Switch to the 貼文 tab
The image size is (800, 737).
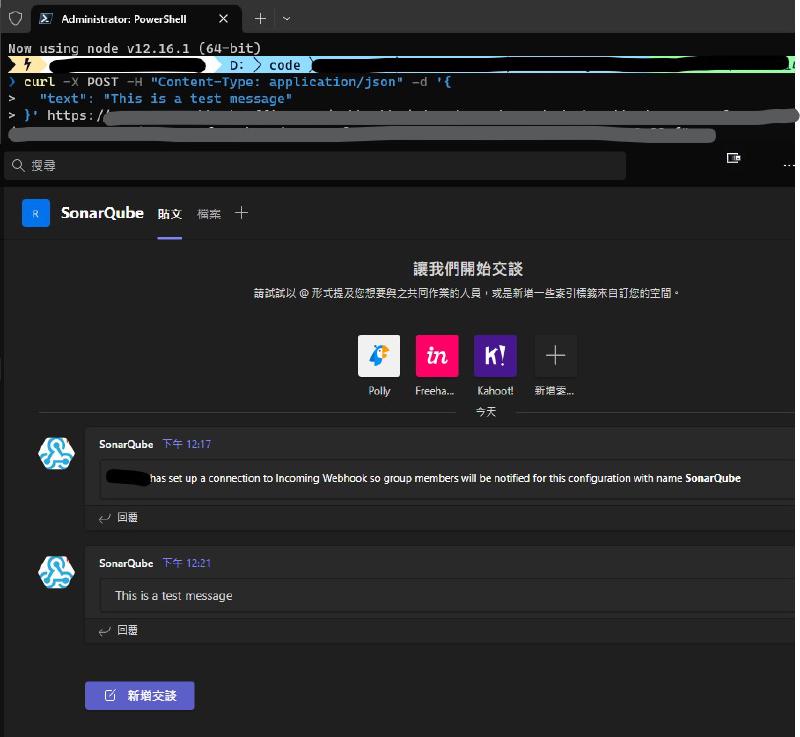click(170, 214)
